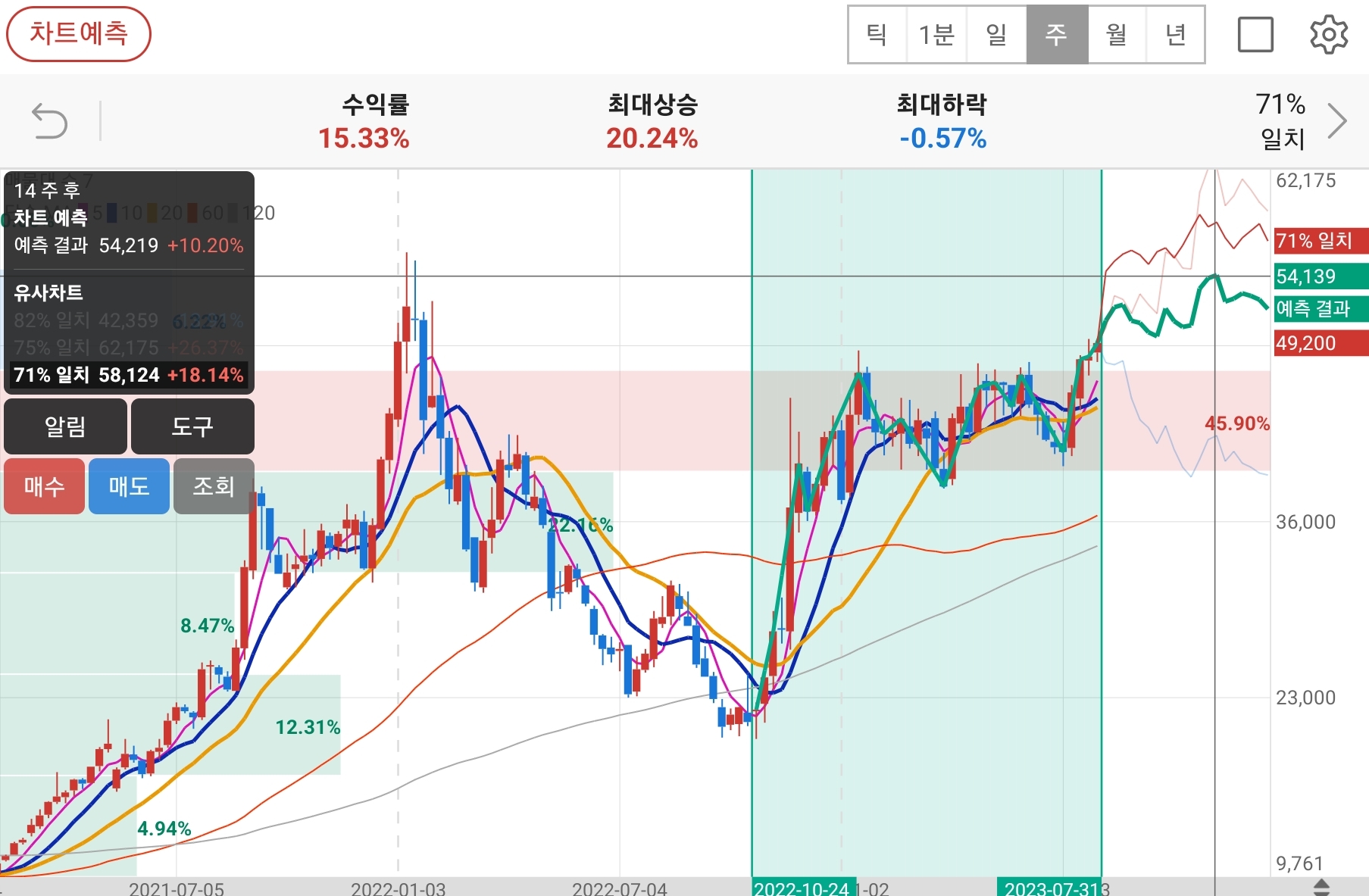Go to next similar chart chevron
Screen dimensions: 1369x896
click(1338, 121)
